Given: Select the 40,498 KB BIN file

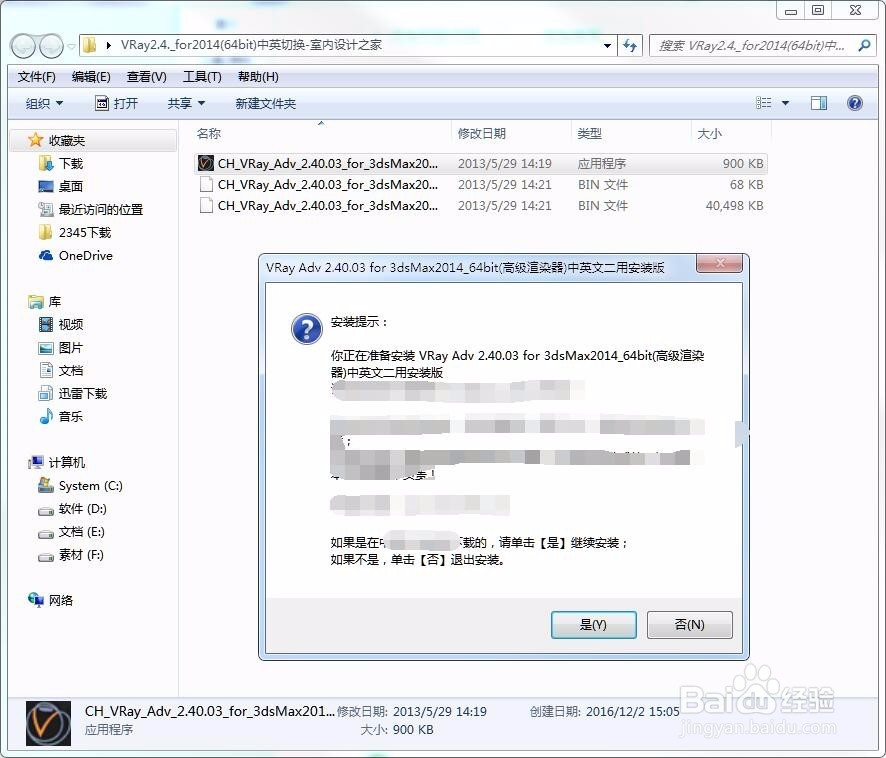Looking at the screenshot, I should 480,206.
